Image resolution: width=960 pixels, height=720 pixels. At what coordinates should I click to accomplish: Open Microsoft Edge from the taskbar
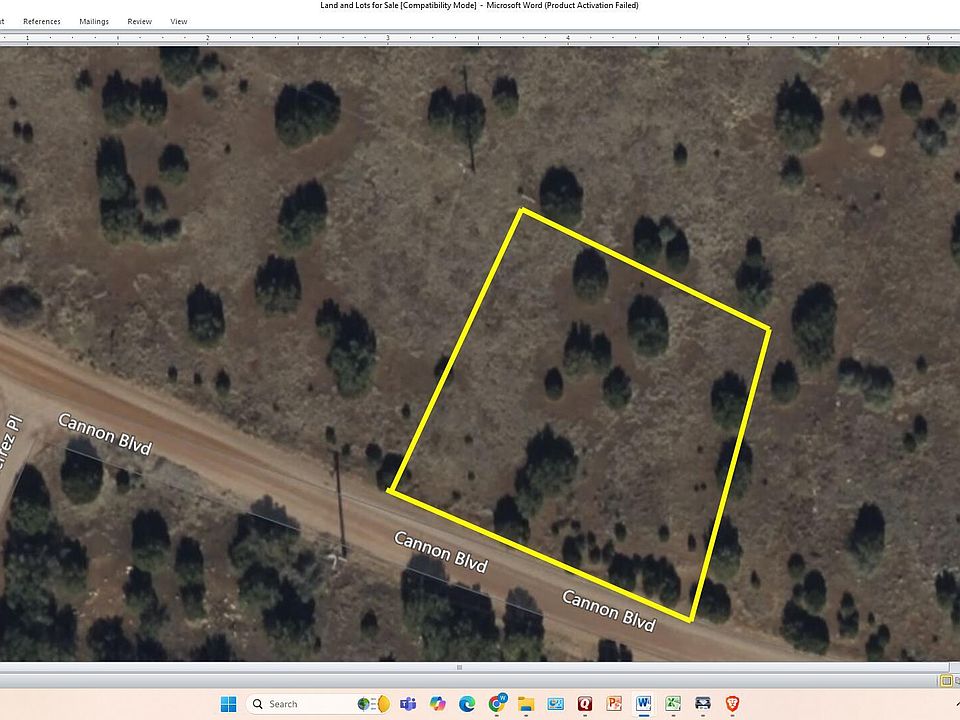point(467,704)
